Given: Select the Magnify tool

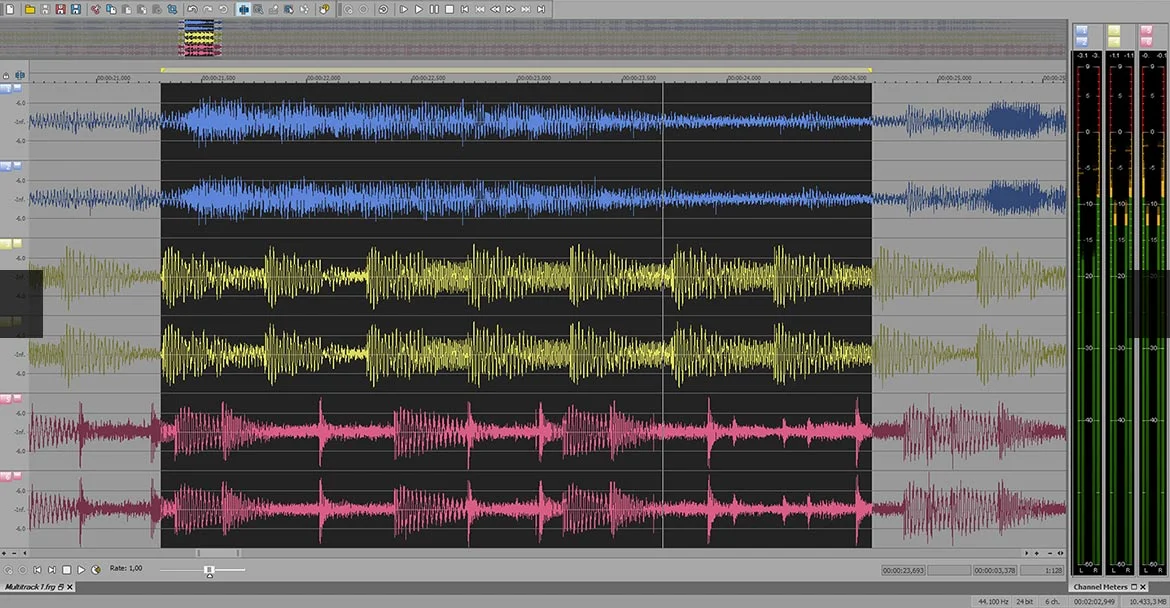Looking at the screenshot, I should coord(258,10).
